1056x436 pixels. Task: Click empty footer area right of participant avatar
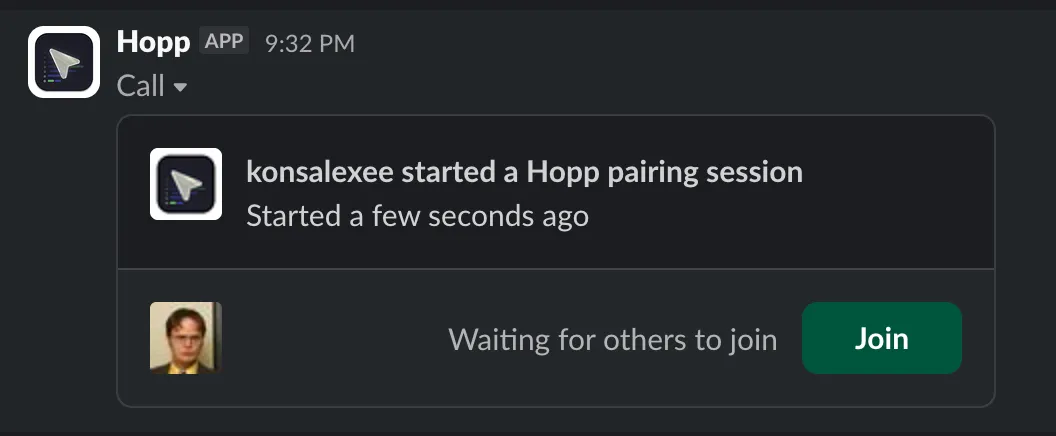(x=330, y=339)
